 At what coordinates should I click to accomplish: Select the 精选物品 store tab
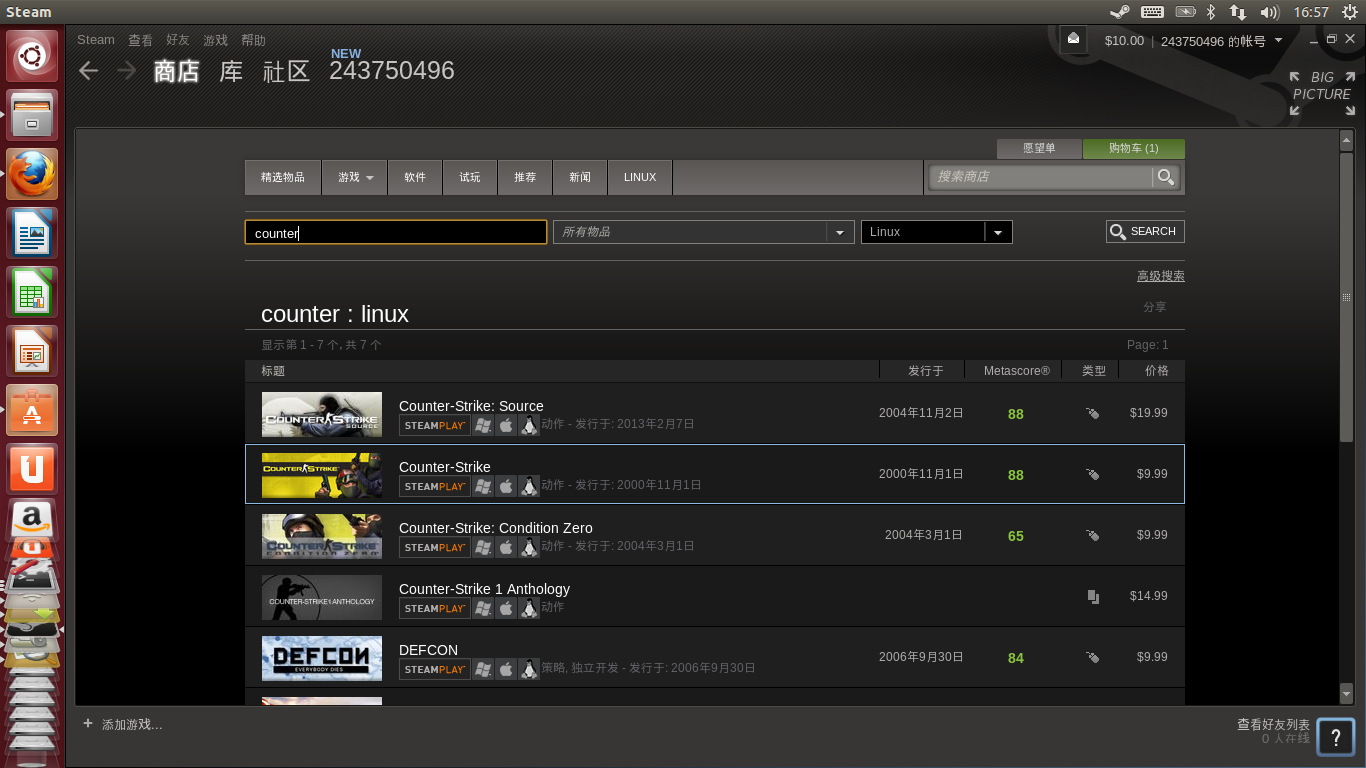[x=283, y=177]
